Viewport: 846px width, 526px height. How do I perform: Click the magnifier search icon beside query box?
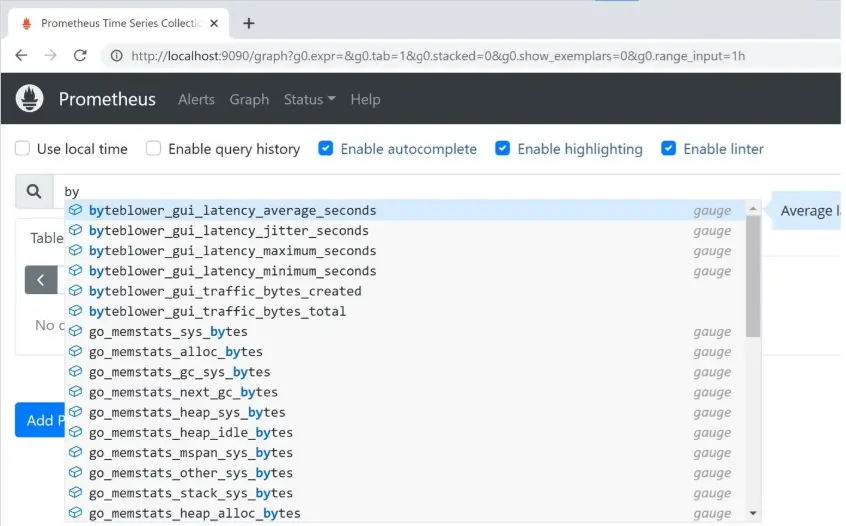[34, 191]
